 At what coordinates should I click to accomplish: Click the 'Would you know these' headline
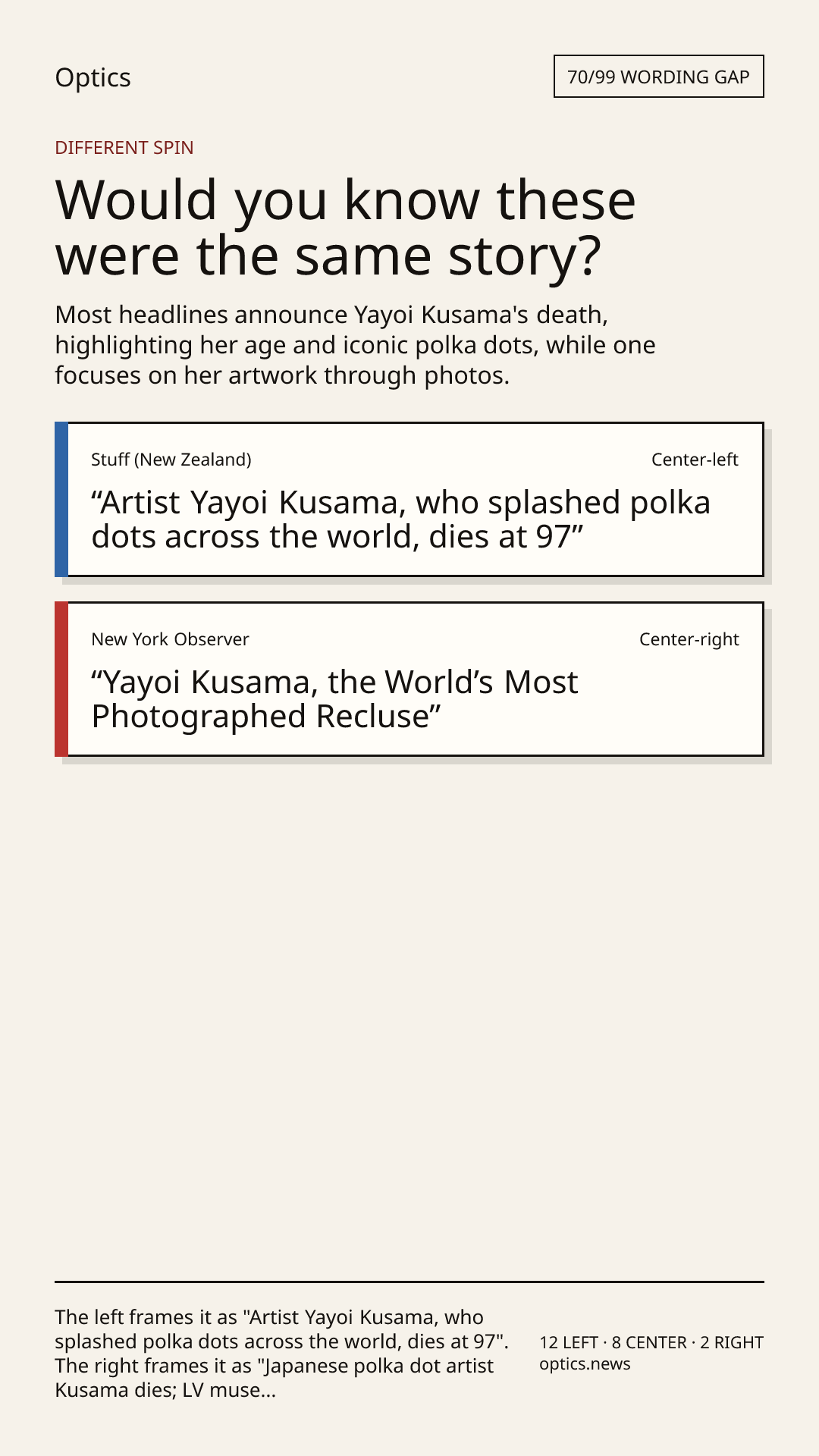click(x=346, y=227)
